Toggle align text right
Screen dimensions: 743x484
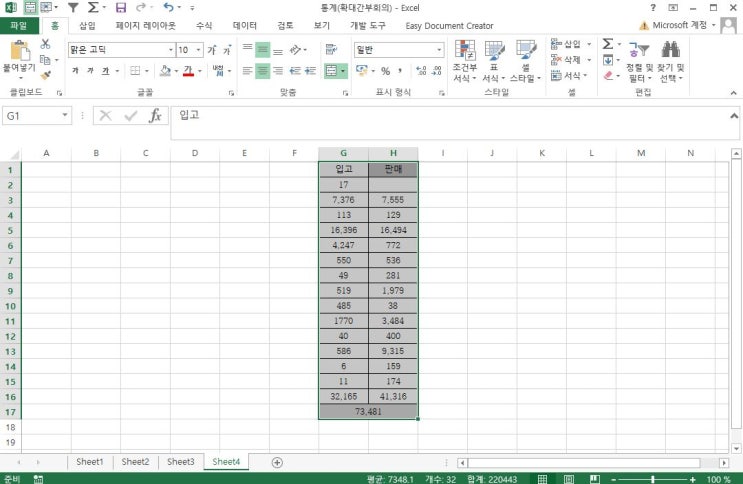pos(278,71)
